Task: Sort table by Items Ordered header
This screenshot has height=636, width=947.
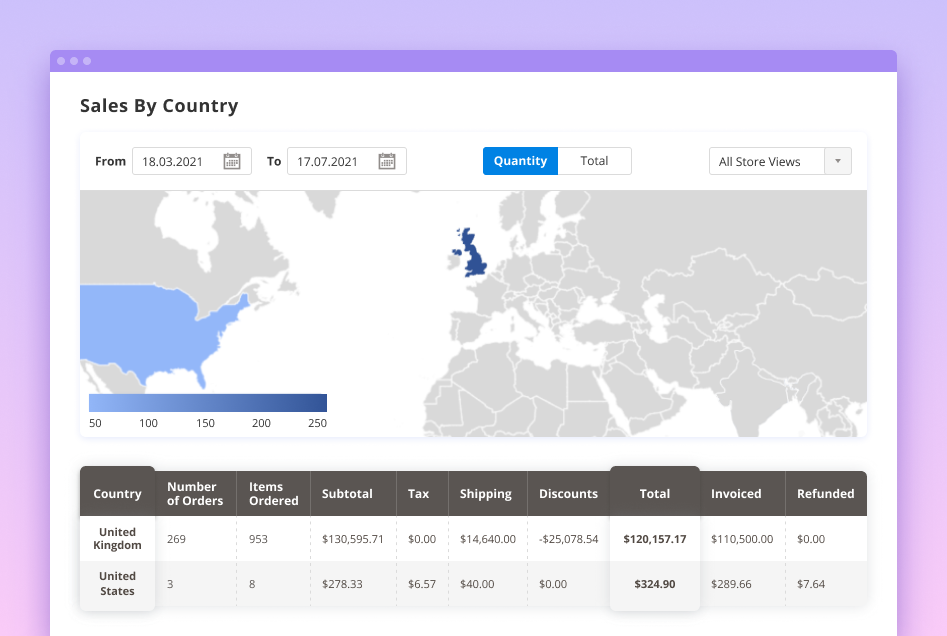Action: coord(273,494)
